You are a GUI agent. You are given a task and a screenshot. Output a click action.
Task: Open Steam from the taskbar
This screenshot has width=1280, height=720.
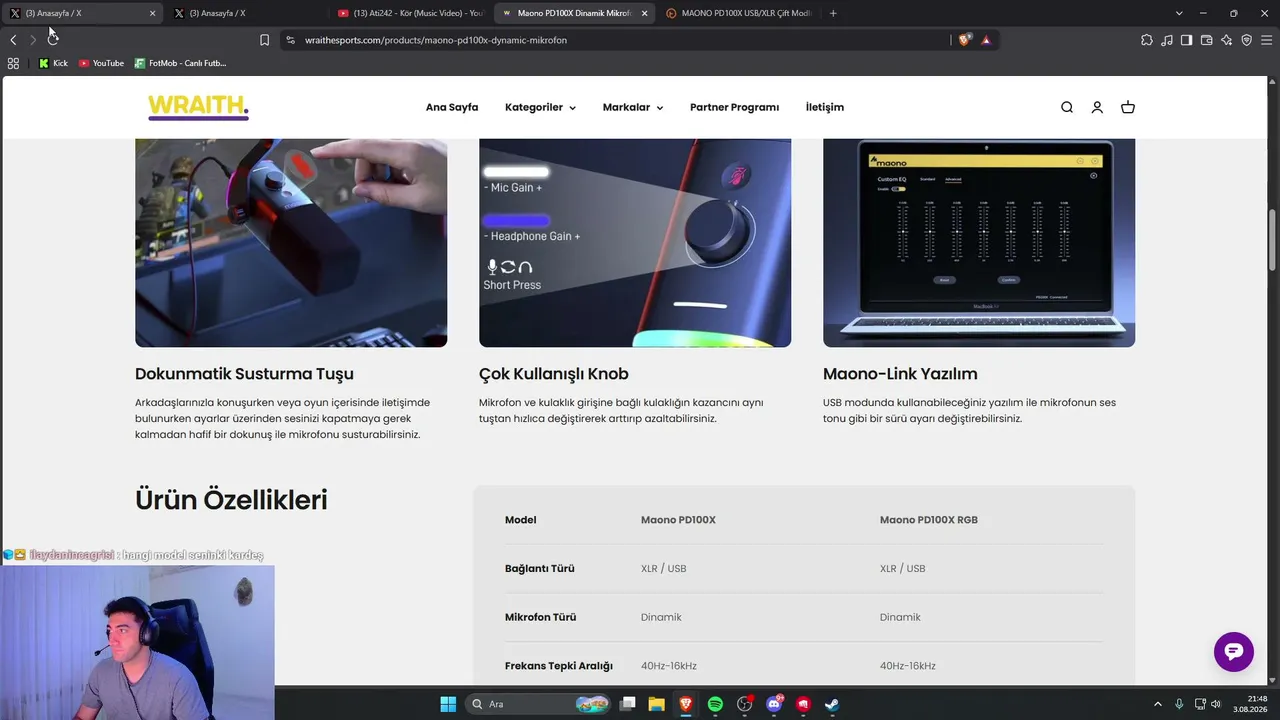coord(832,704)
